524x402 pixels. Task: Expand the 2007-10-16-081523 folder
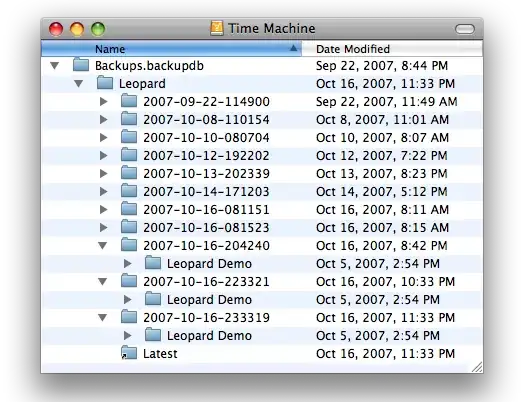104,228
